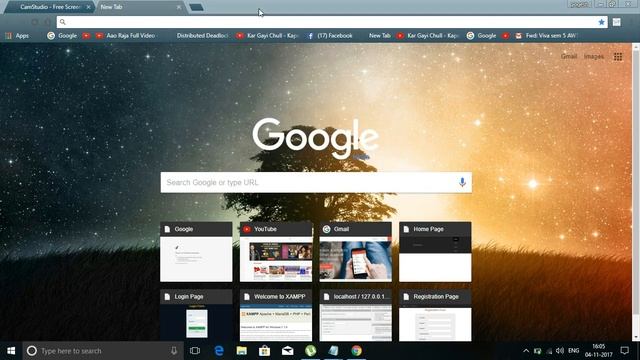Open the YouTube icon bookmark after Google
The image size is (640, 360).
(86, 36)
